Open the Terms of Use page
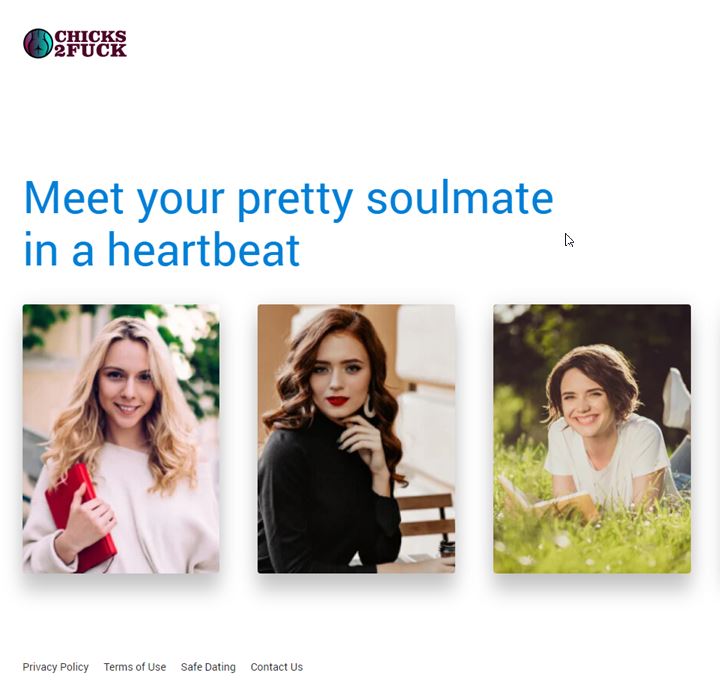This screenshot has height=684, width=720. click(x=135, y=667)
